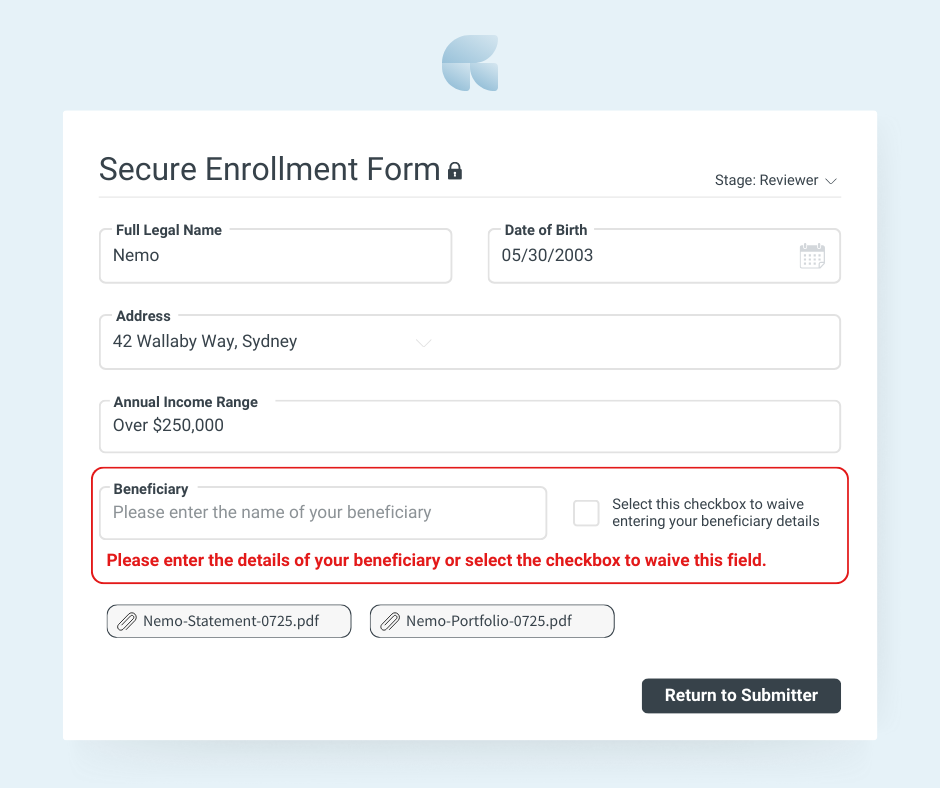Open the Annual Income Range selector
This screenshot has width=940, height=788.
click(470, 426)
